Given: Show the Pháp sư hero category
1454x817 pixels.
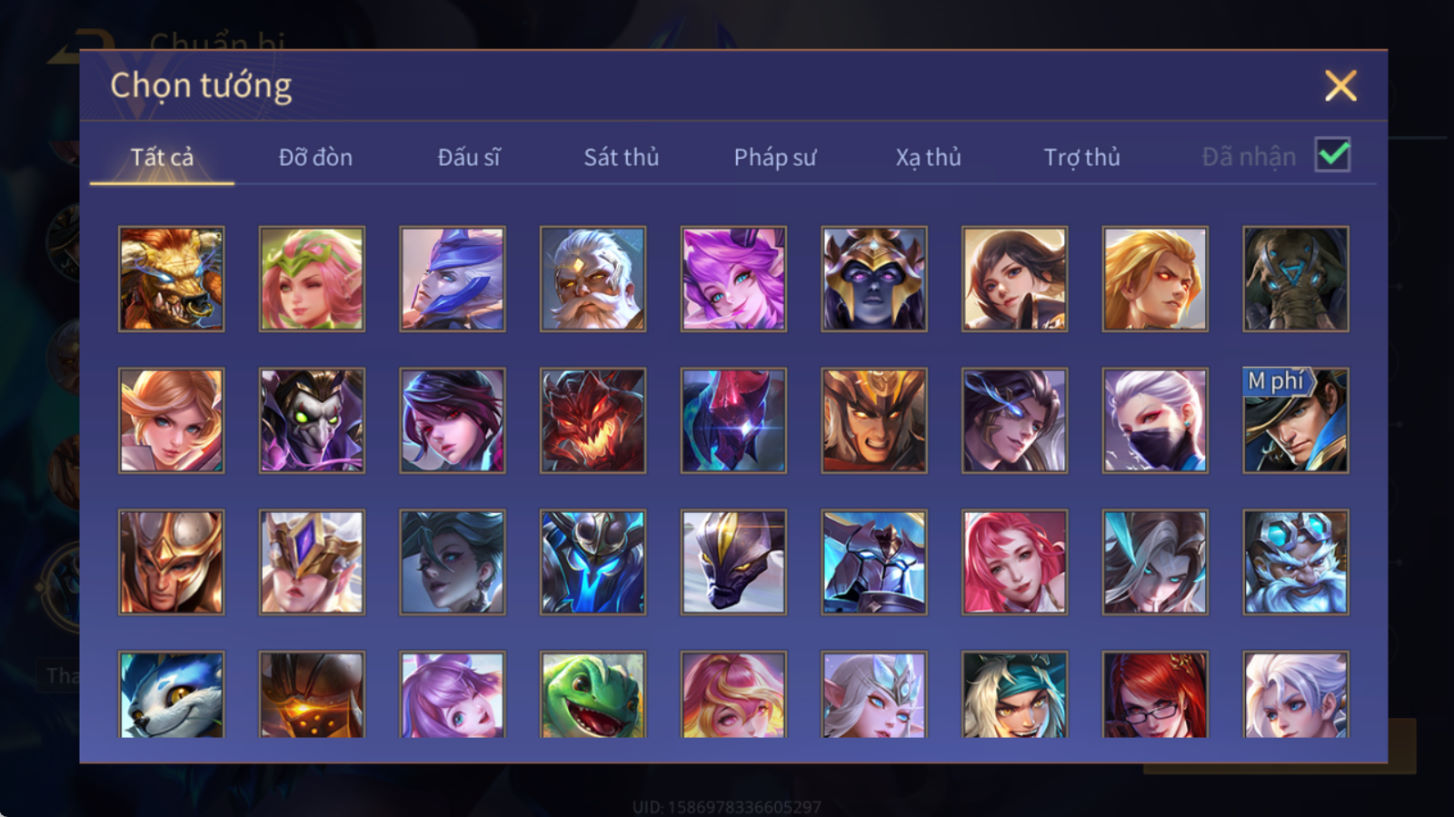Looking at the screenshot, I should [775, 157].
